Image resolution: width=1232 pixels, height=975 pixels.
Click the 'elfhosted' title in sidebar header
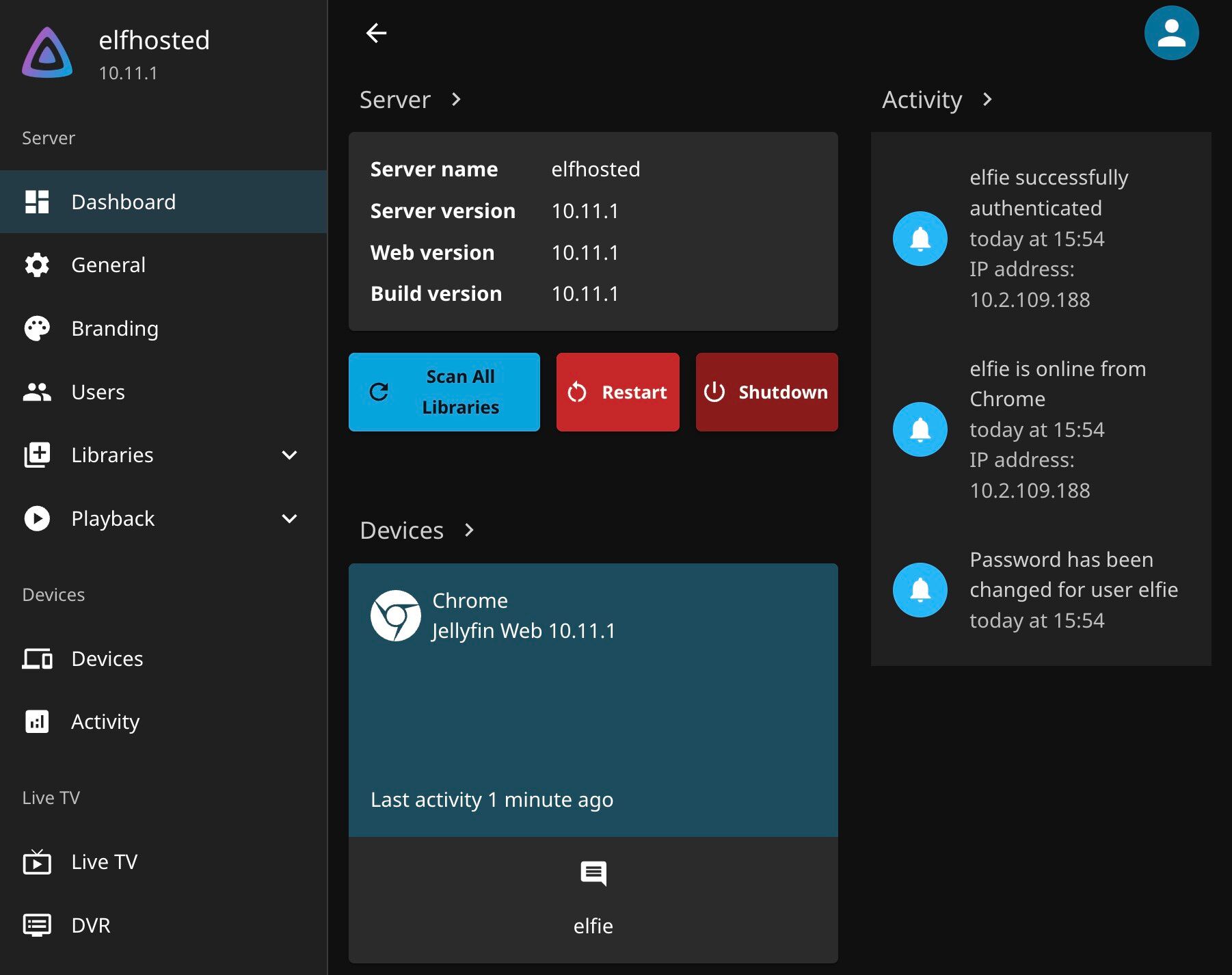(x=154, y=40)
